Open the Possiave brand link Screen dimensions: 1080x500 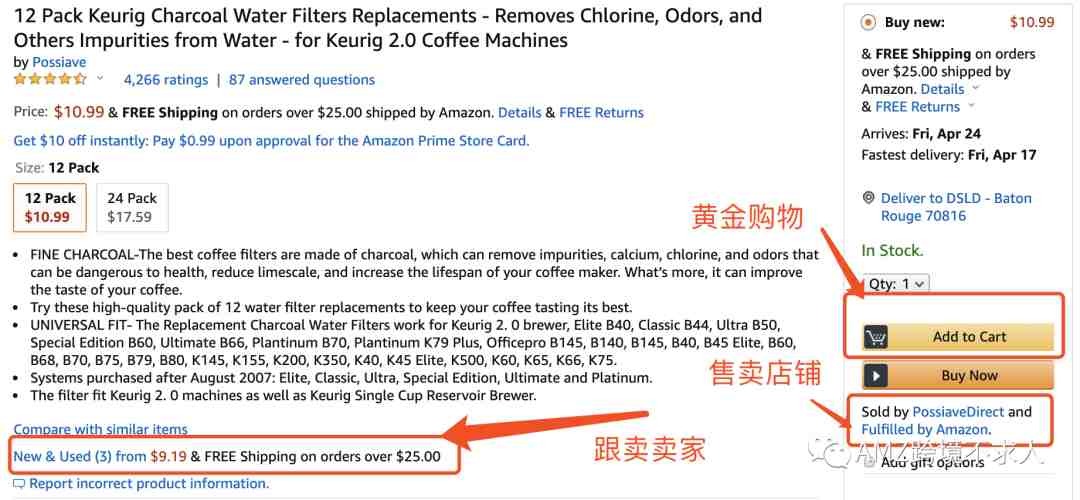click(x=59, y=62)
